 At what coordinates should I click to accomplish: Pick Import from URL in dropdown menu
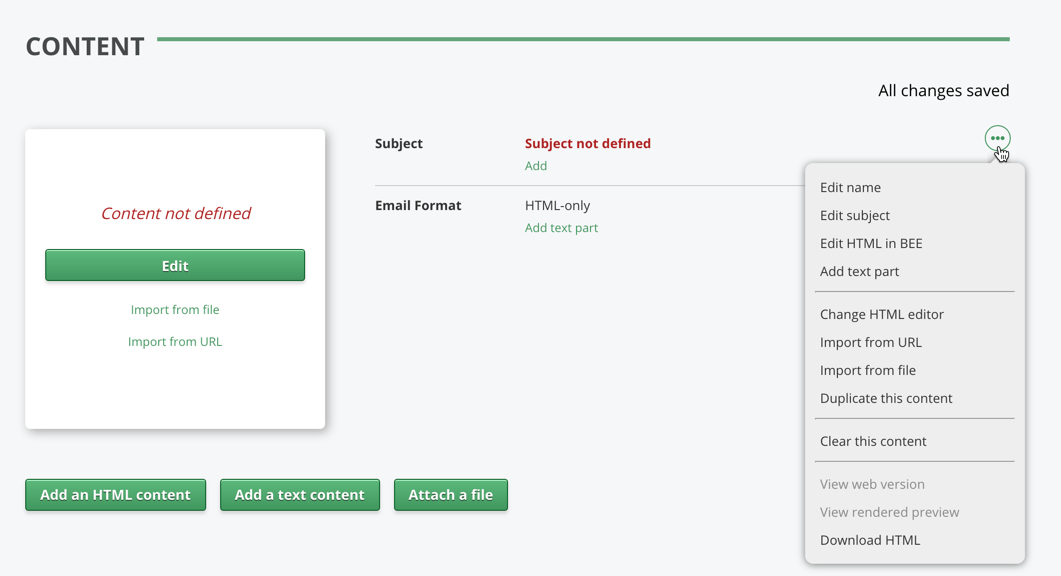(870, 342)
